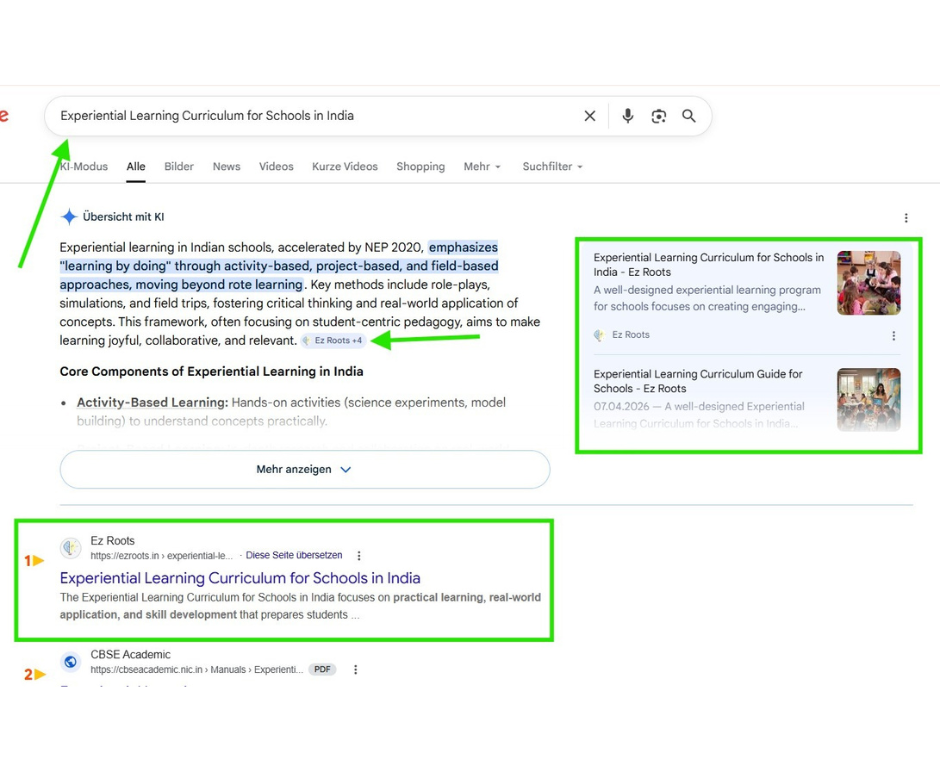
Task: Click Ez Roots favicon in the source card
Action: tap(598, 335)
